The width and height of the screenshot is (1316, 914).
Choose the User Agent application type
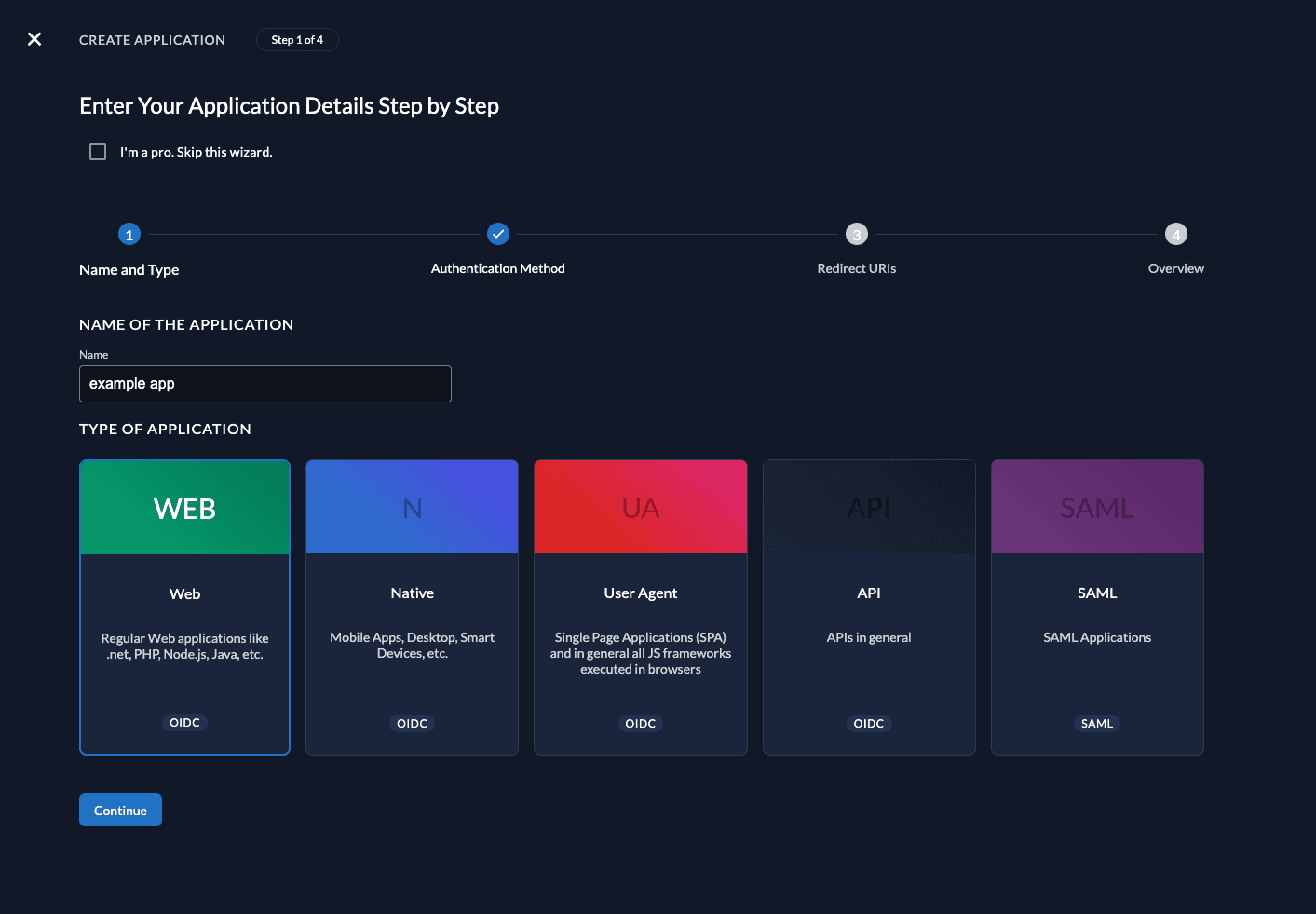640,607
